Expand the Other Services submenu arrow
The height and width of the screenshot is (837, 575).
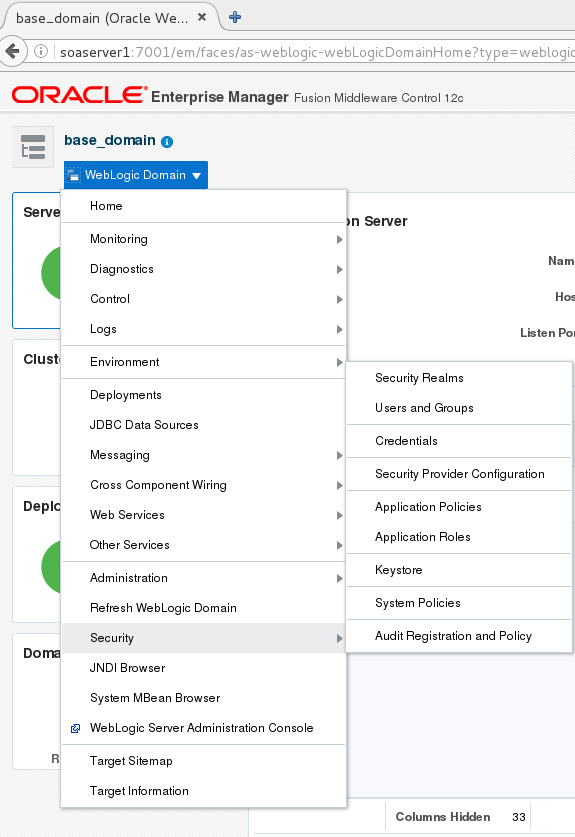339,545
